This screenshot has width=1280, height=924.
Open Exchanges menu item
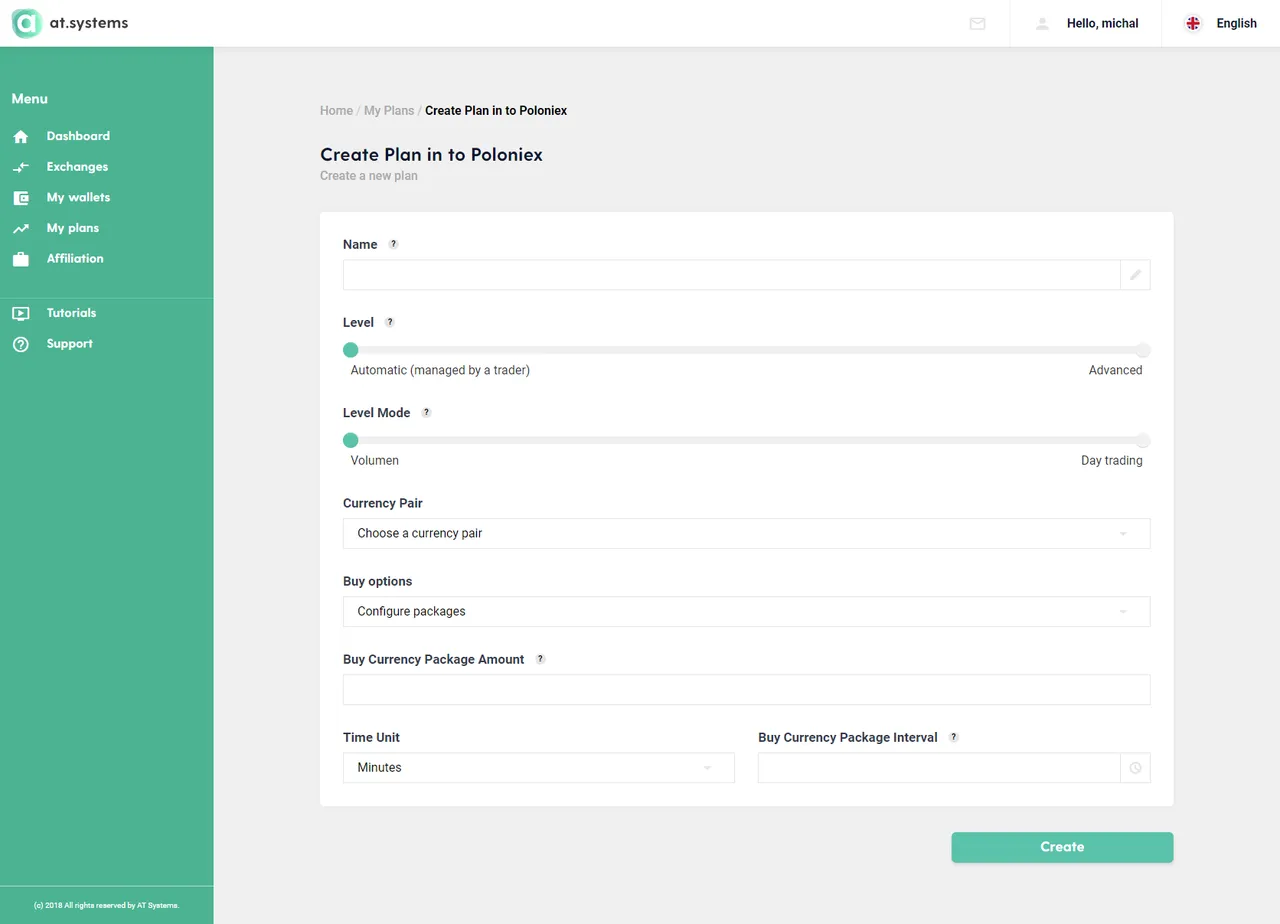coord(77,167)
